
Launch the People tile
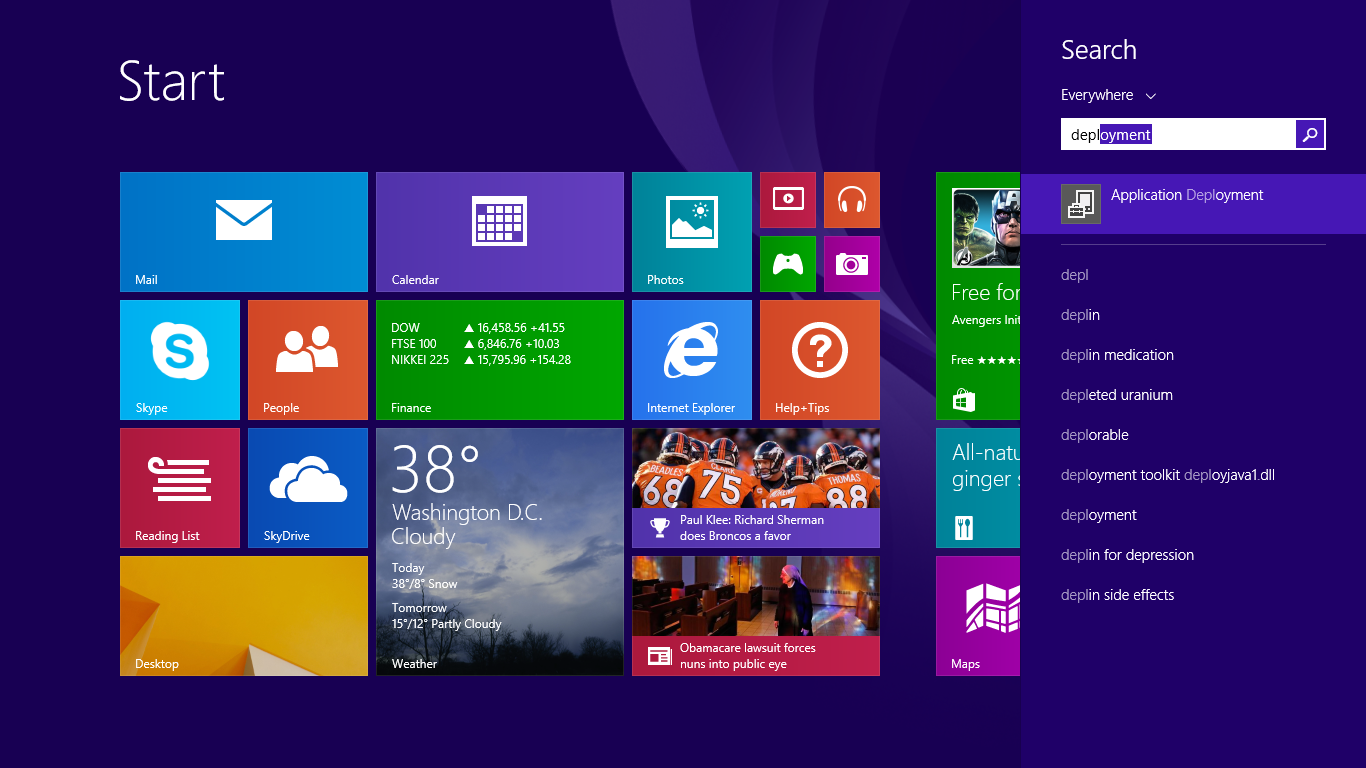click(307, 360)
